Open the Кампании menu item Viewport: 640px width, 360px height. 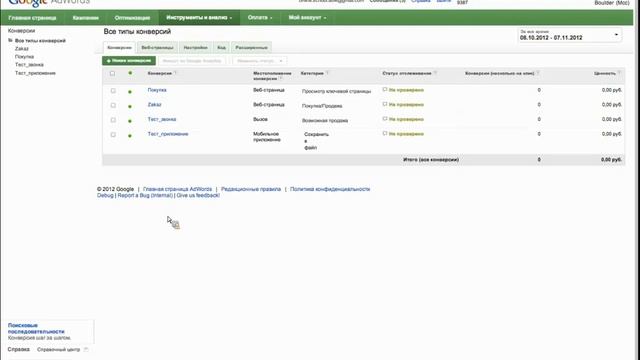(x=86, y=18)
